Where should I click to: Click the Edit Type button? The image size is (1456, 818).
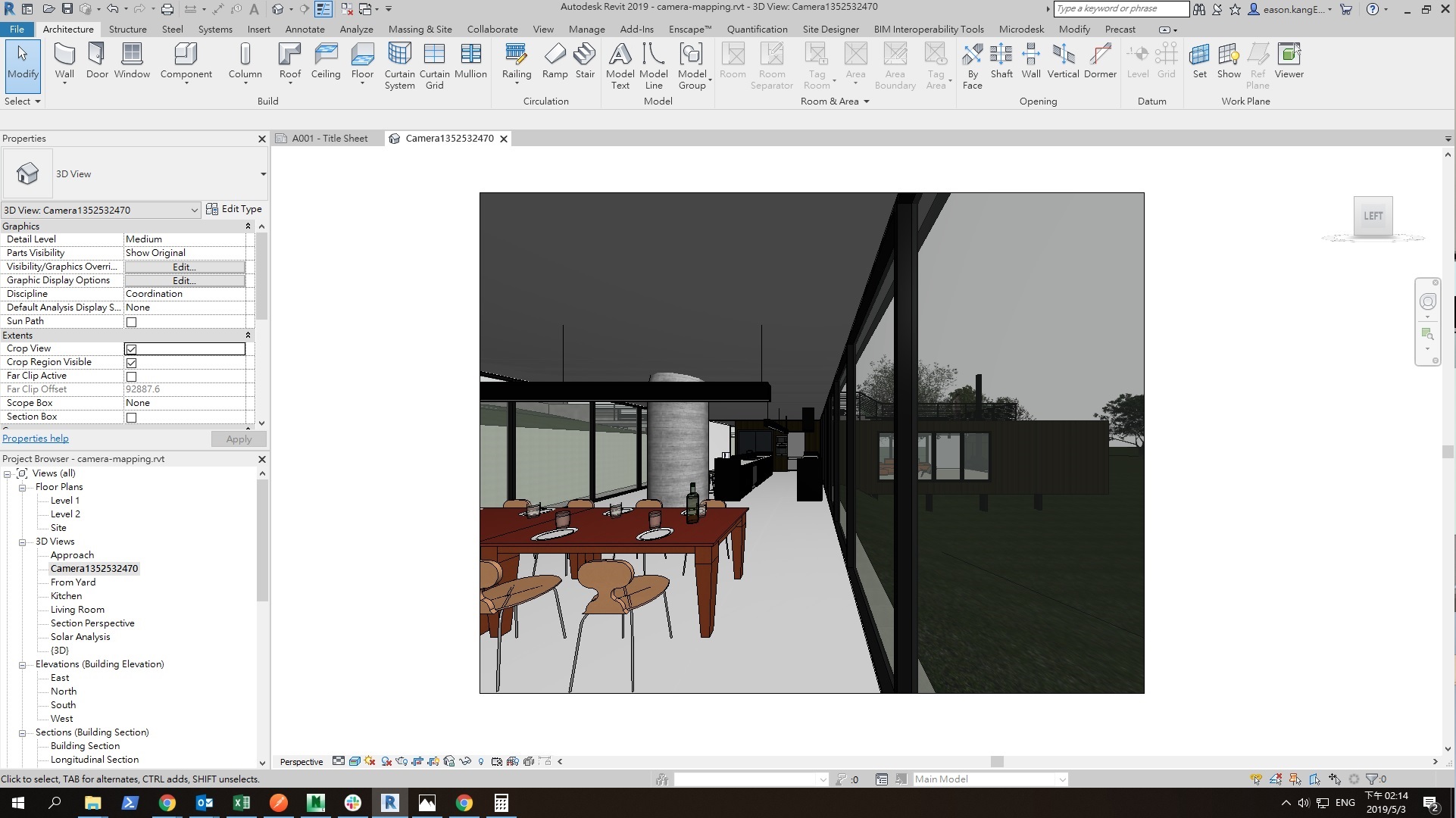[x=235, y=208]
